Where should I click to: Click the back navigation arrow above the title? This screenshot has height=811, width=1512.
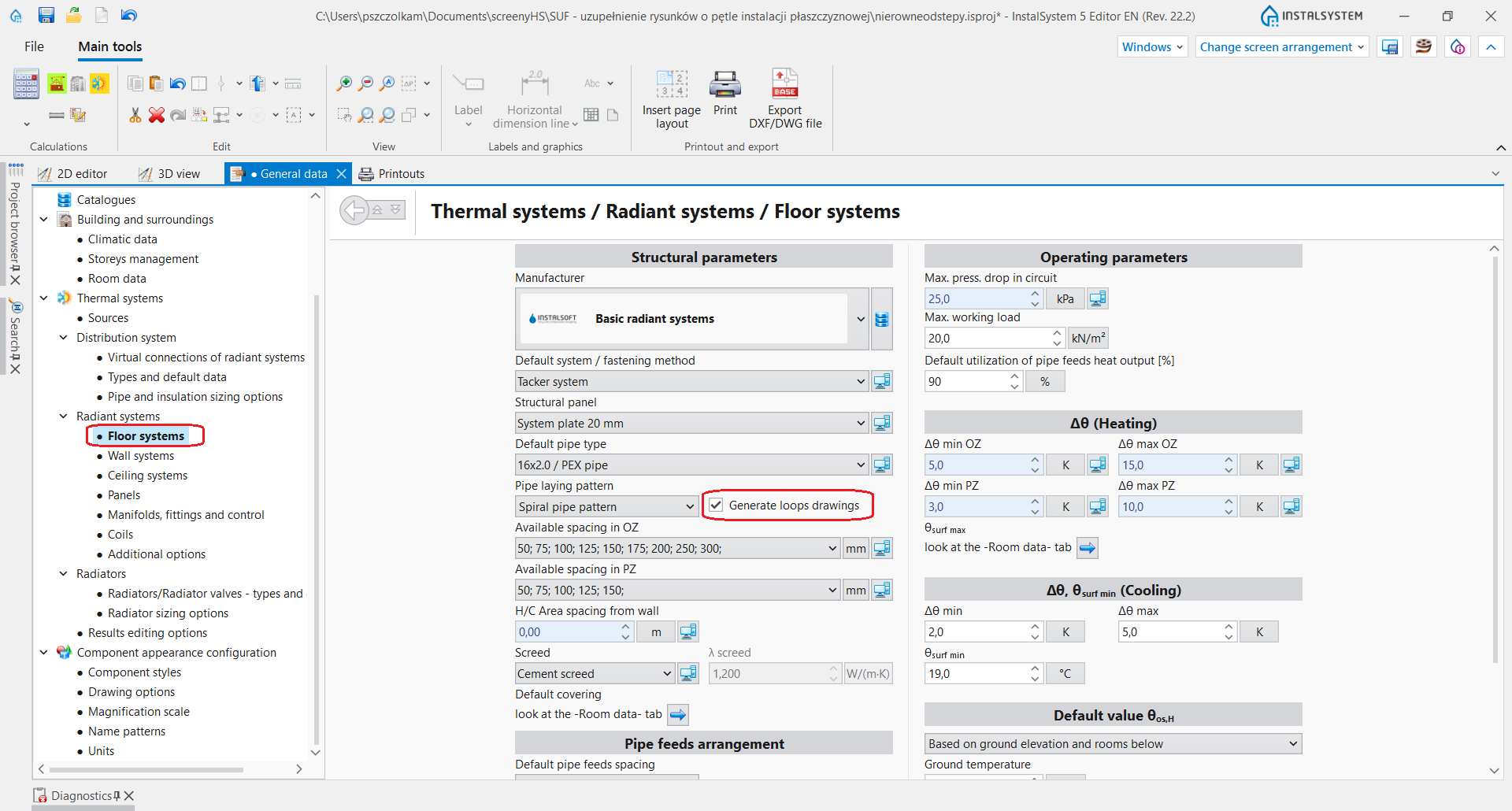(x=353, y=209)
